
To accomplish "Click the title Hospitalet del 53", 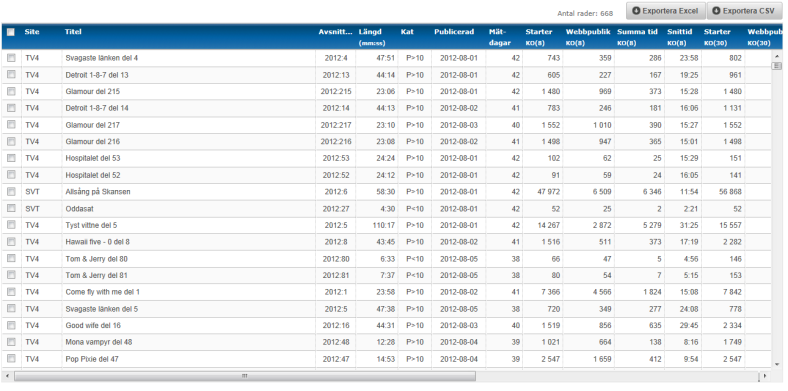I will [93, 158].
